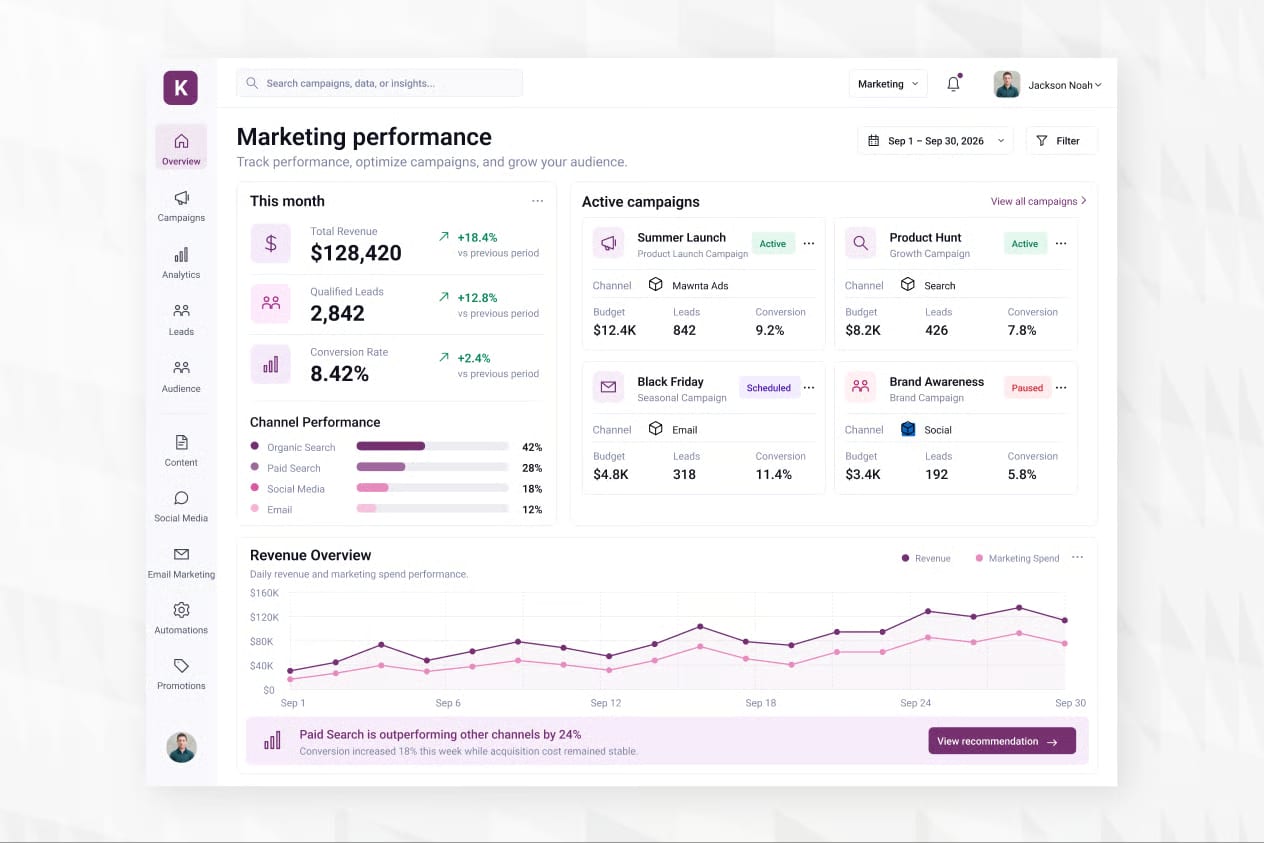Click the user avatar at the sidebar bottom
This screenshot has width=1264, height=843.
(181, 747)
